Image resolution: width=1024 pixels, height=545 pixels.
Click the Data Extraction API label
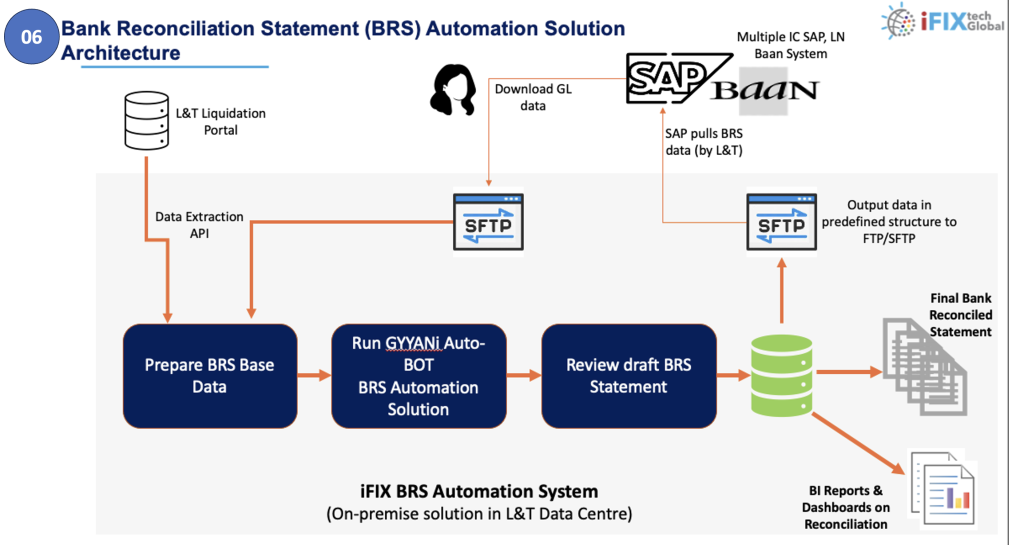click(x=199, y=225)
